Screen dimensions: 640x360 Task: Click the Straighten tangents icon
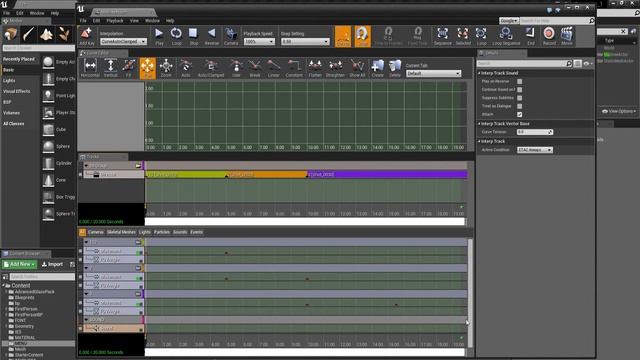pos(335,68)
